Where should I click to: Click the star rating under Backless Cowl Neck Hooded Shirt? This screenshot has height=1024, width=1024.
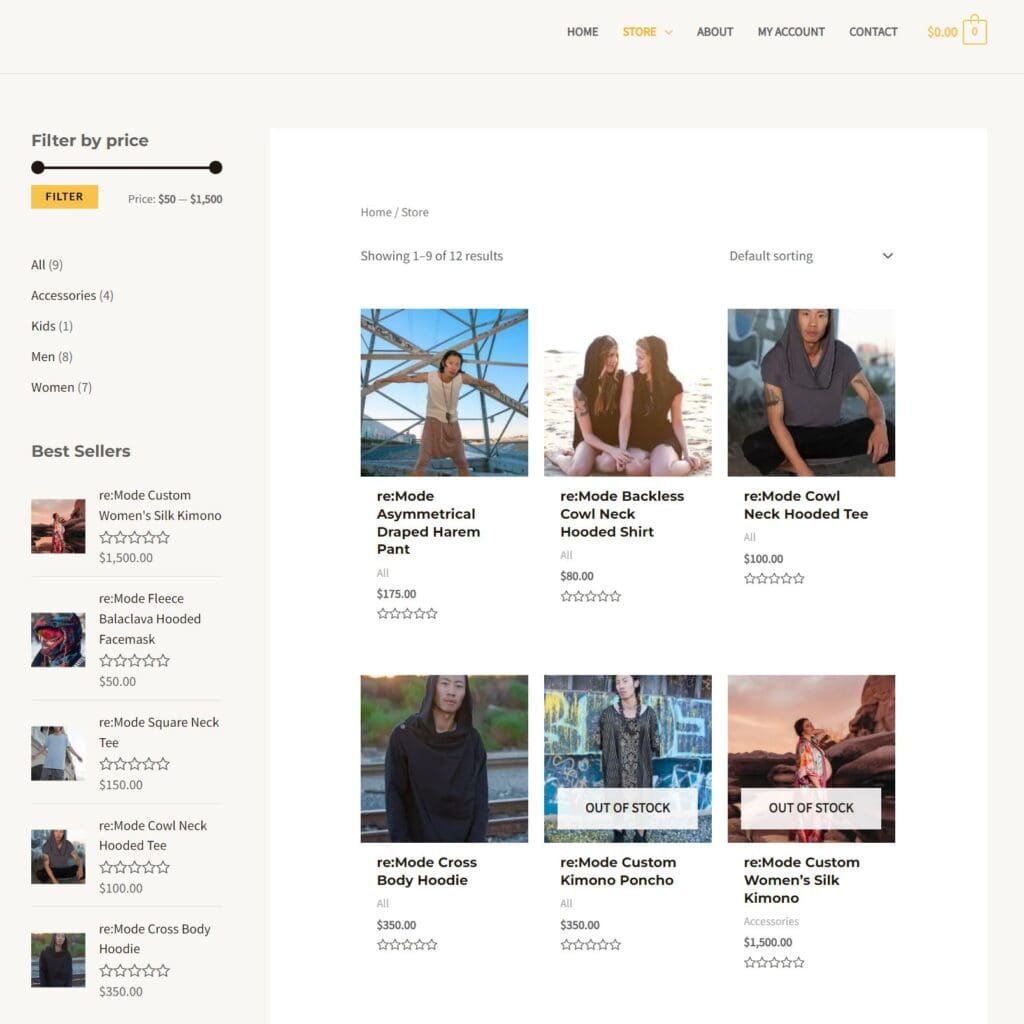(x=591, y=596)
